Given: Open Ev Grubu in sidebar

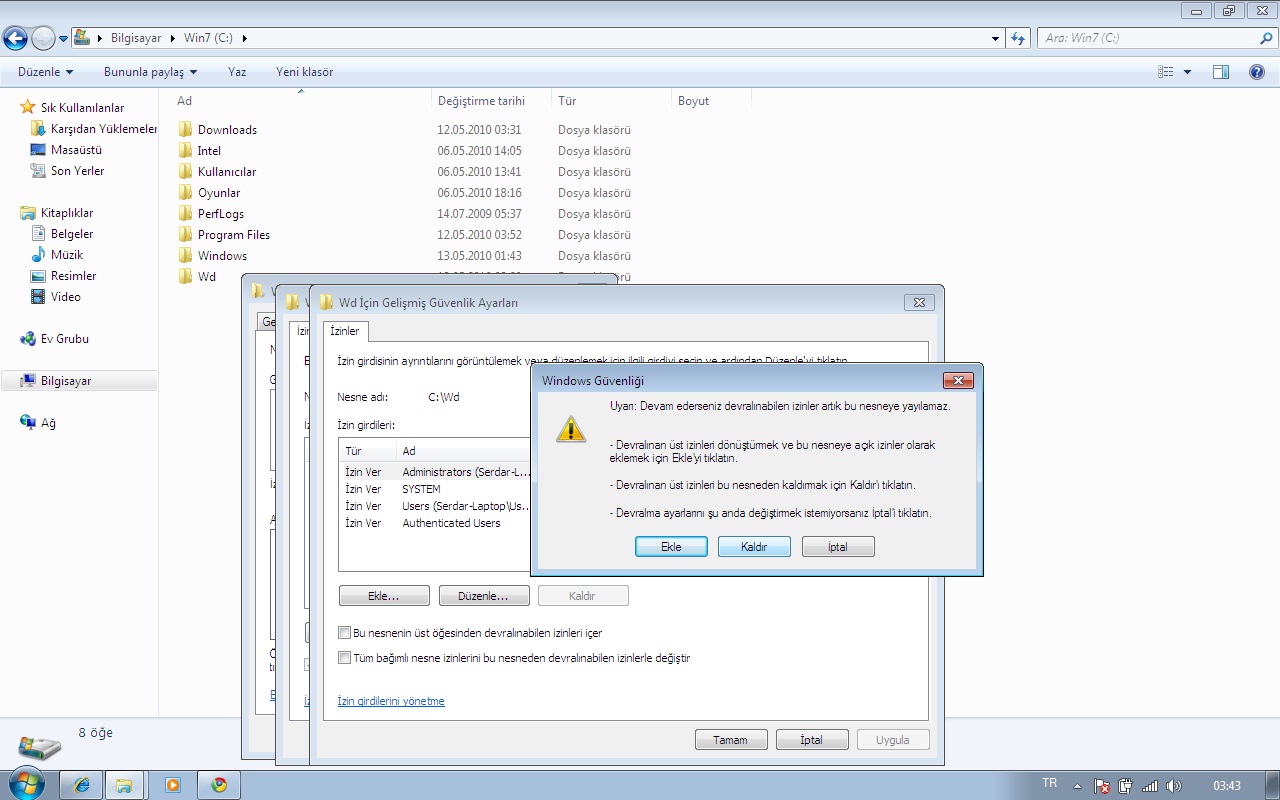Looking at the screenshot, I should coord(64,339).
